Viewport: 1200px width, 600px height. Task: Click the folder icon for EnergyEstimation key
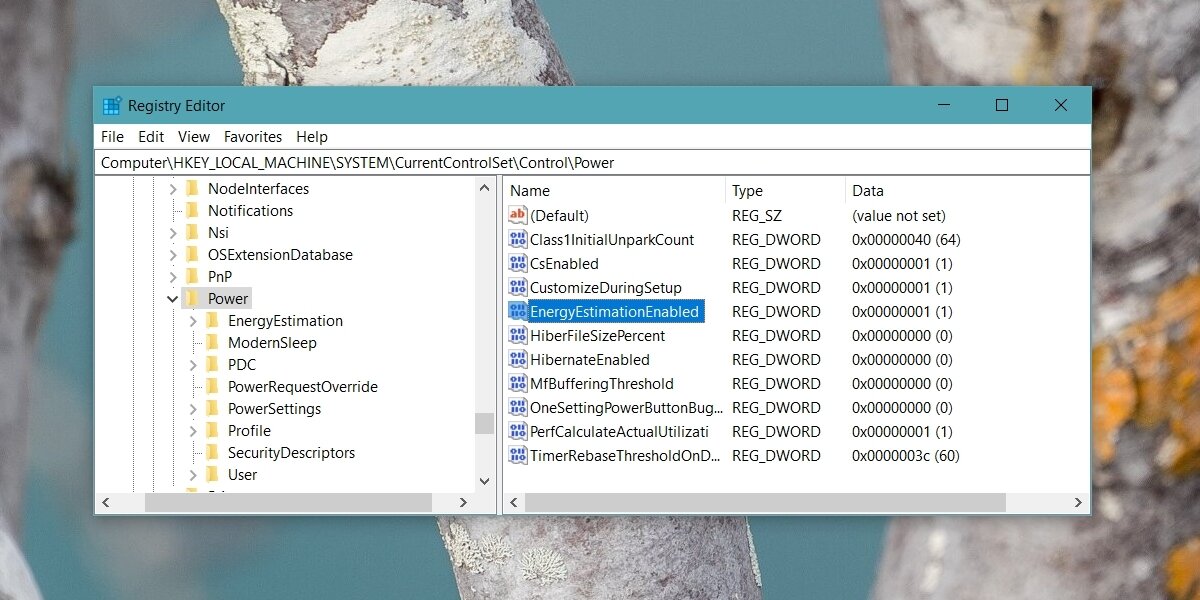point(212,321)
